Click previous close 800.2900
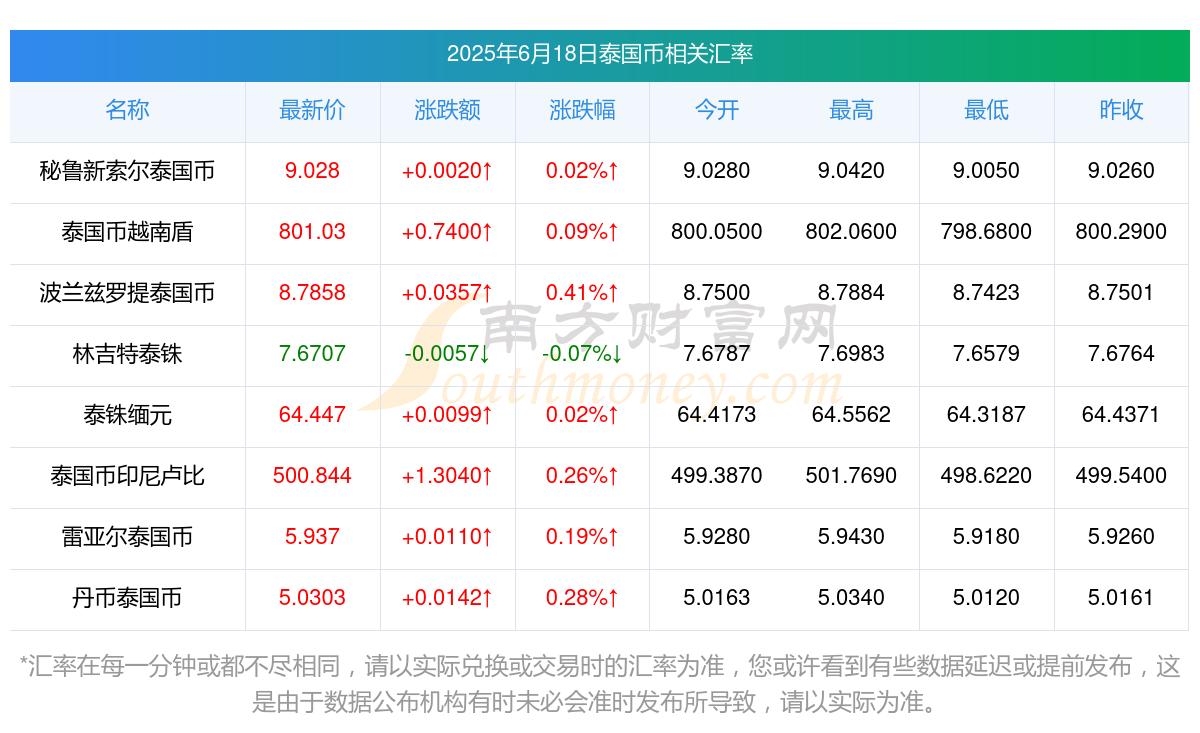This screenshot has height=733, width=1200. [1121, 232]
